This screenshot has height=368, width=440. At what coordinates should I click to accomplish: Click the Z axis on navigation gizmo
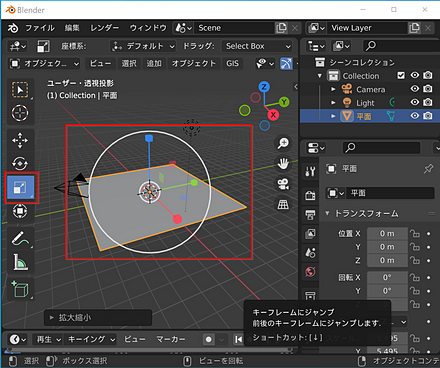pos(264,87)
